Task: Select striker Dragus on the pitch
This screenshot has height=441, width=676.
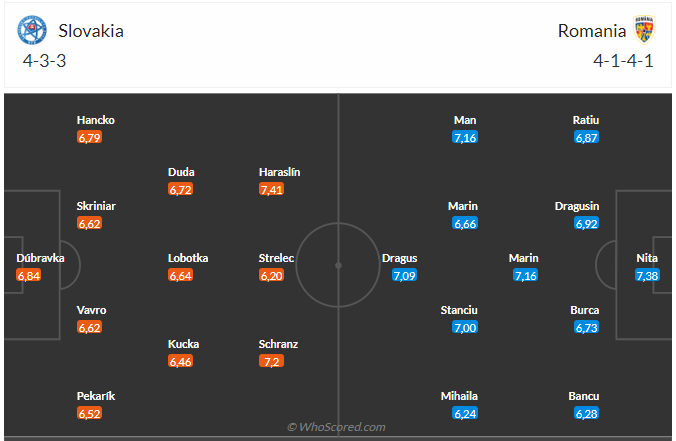Action: (400, 258)
